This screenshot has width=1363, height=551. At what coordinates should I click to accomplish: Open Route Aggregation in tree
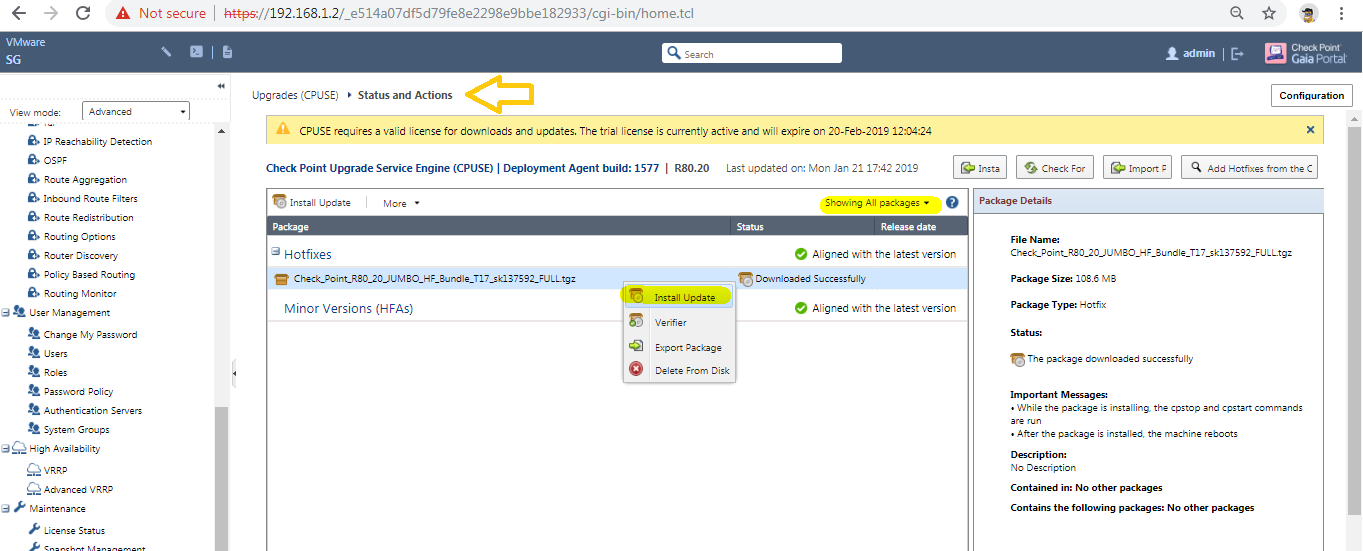click(x=85, y=180)
